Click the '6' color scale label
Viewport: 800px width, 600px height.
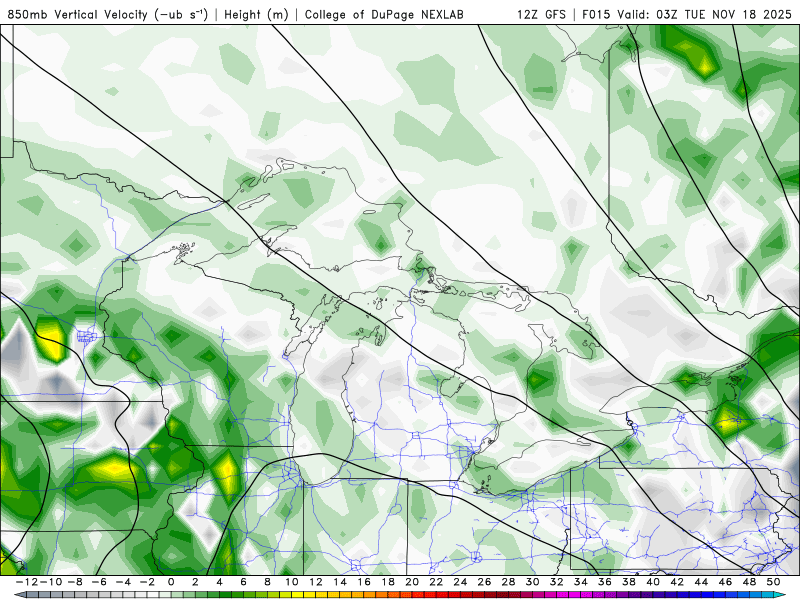tap(243, 582)
